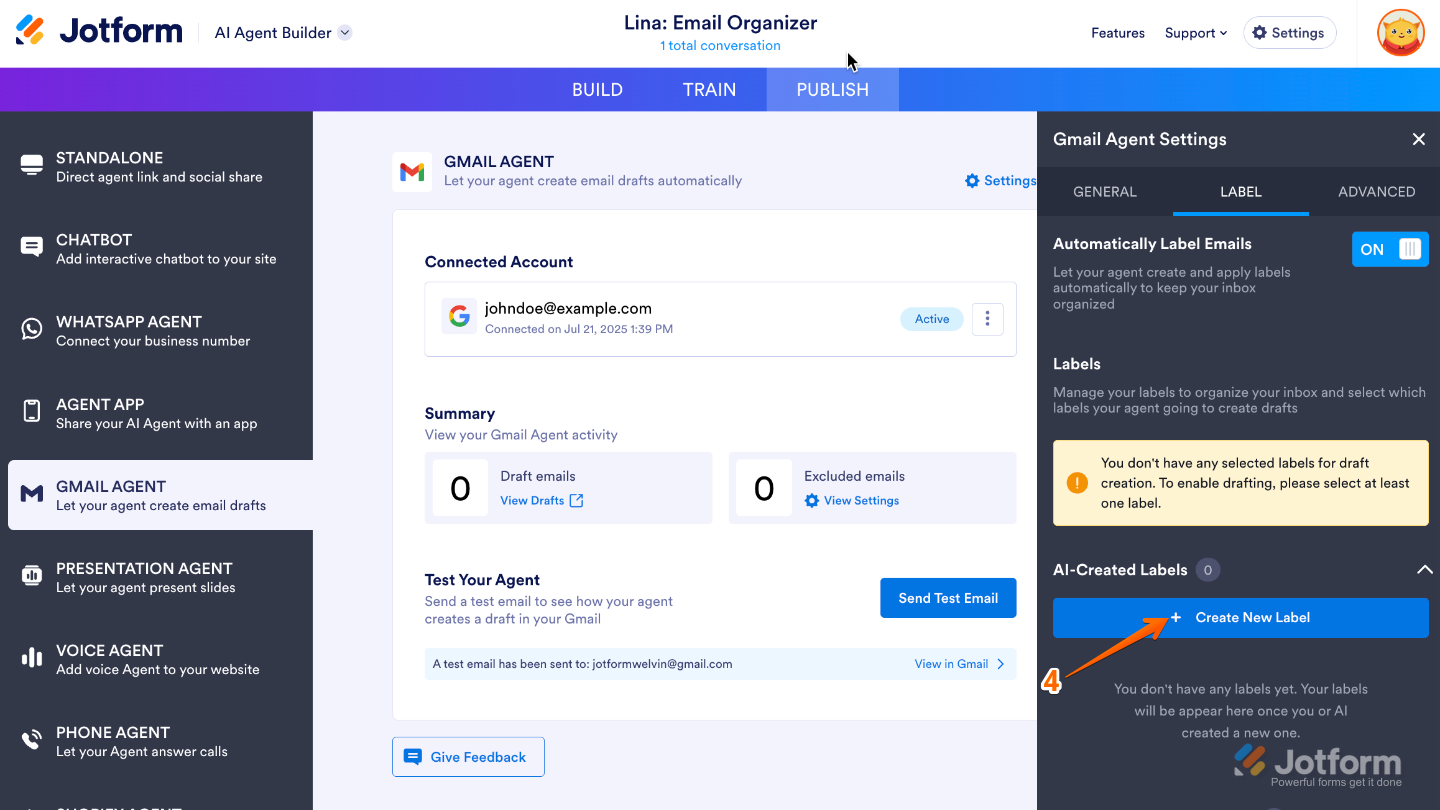Click the Voice Agent sound bars icon

pyautogui.click(x=32, y=658)
